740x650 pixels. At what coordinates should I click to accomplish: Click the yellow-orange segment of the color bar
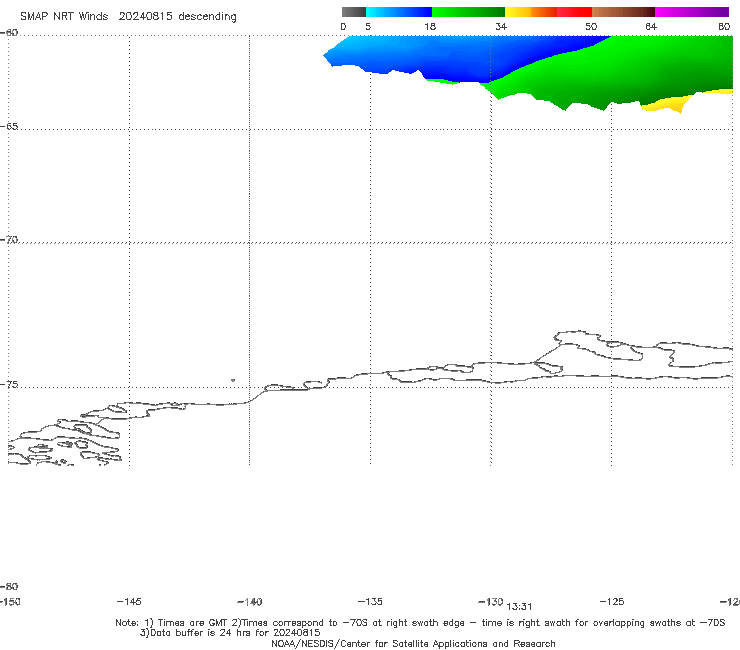pos(530,12)
